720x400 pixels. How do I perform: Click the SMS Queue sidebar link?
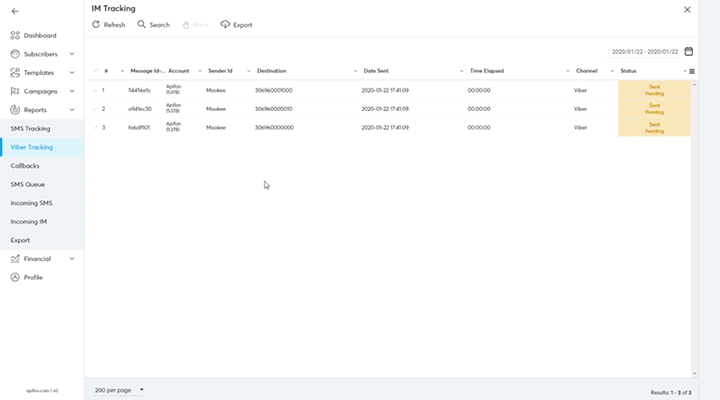click(28, 184)
